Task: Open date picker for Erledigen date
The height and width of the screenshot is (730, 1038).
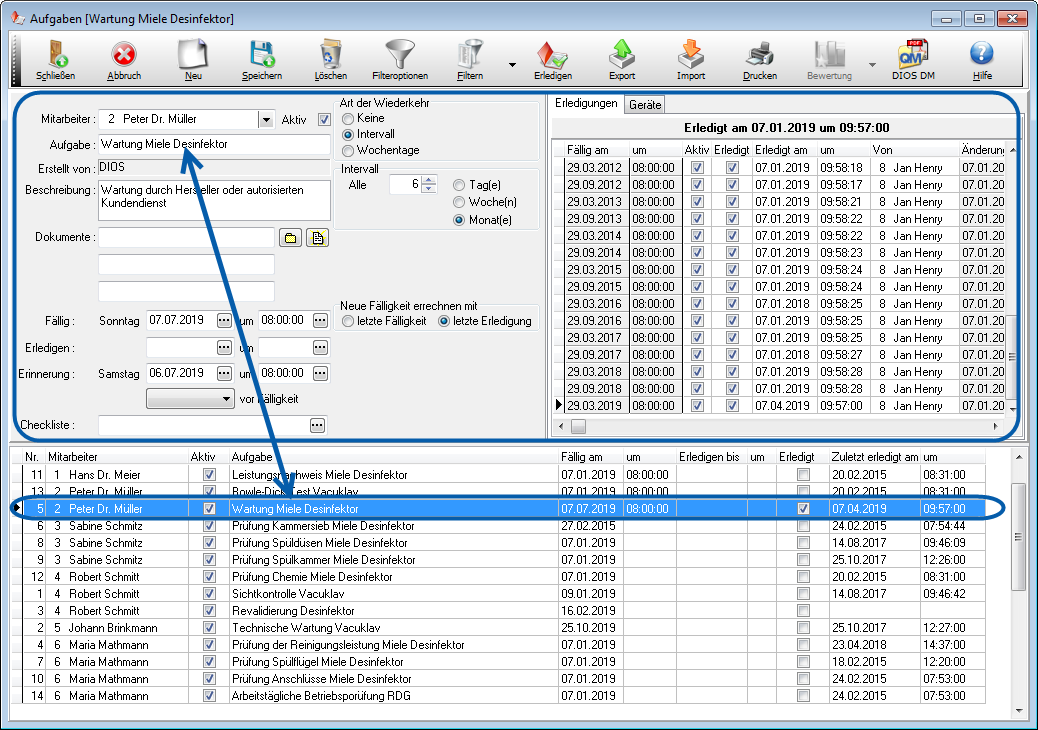Action: pyautogui.click(x=224, y=347)
